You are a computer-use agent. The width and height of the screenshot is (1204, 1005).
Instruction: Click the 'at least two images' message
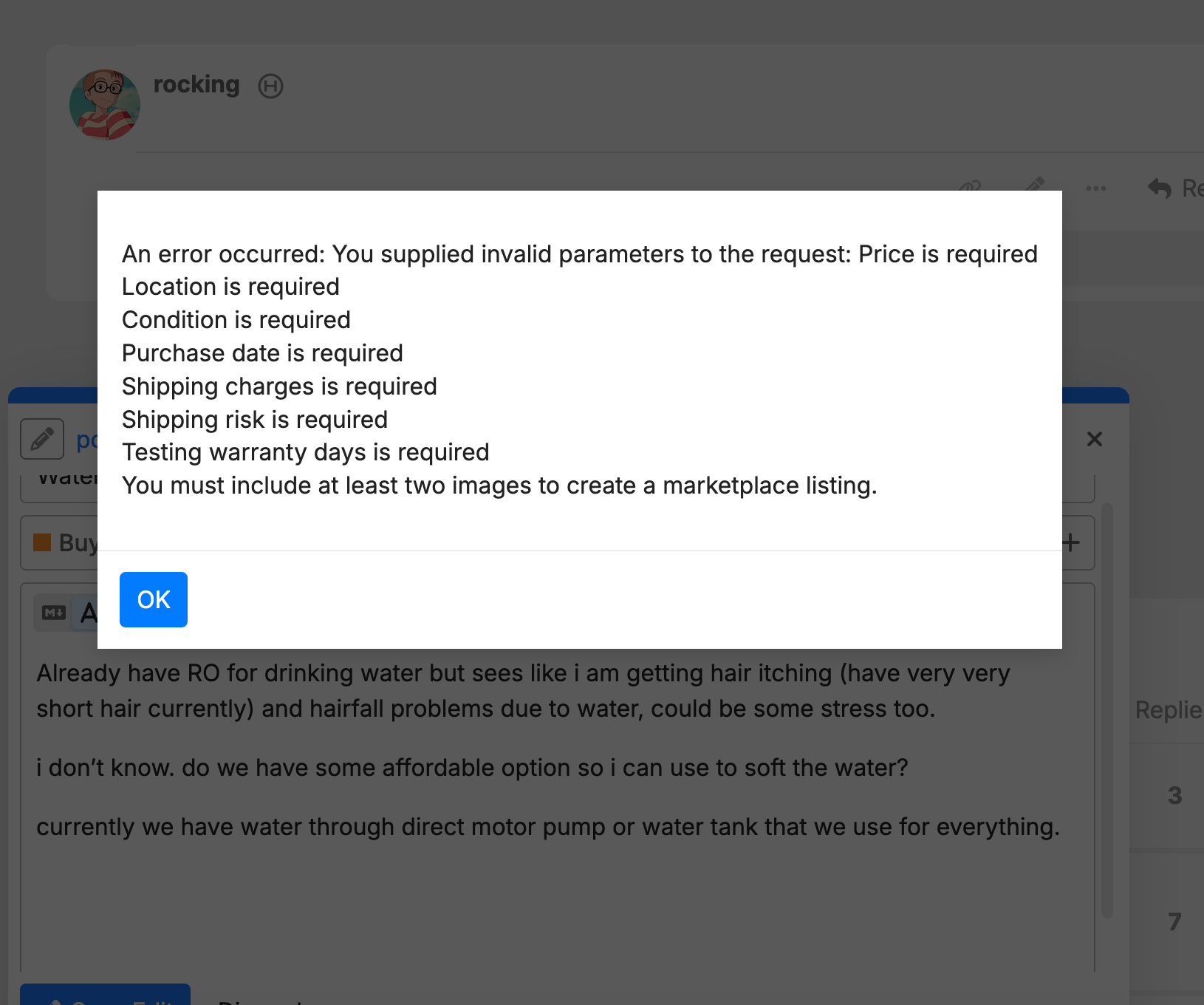pos(499,486)
